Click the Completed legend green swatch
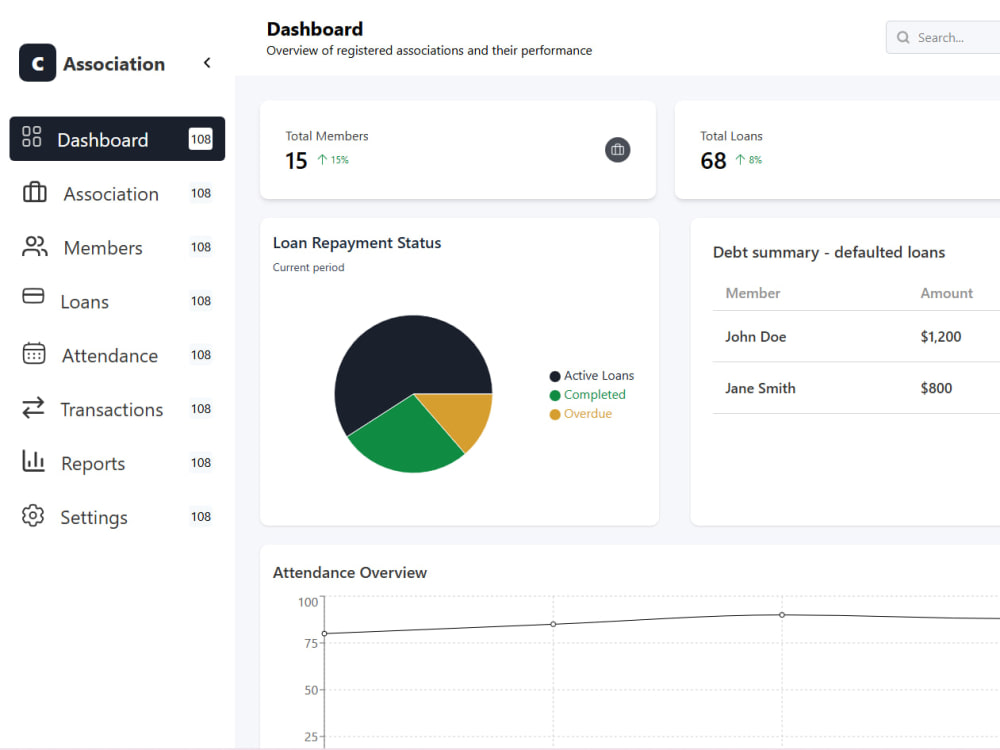The height and width of the screenshot is (750, 1000). point(555,395)
